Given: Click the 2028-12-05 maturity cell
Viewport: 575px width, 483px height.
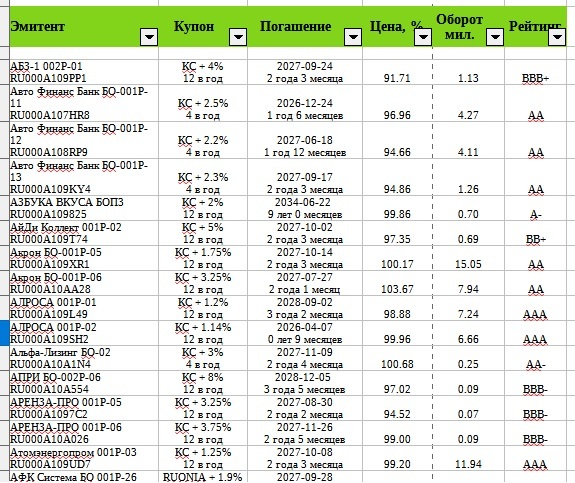Looking at the screenshot, I should (x=305, y=383).
